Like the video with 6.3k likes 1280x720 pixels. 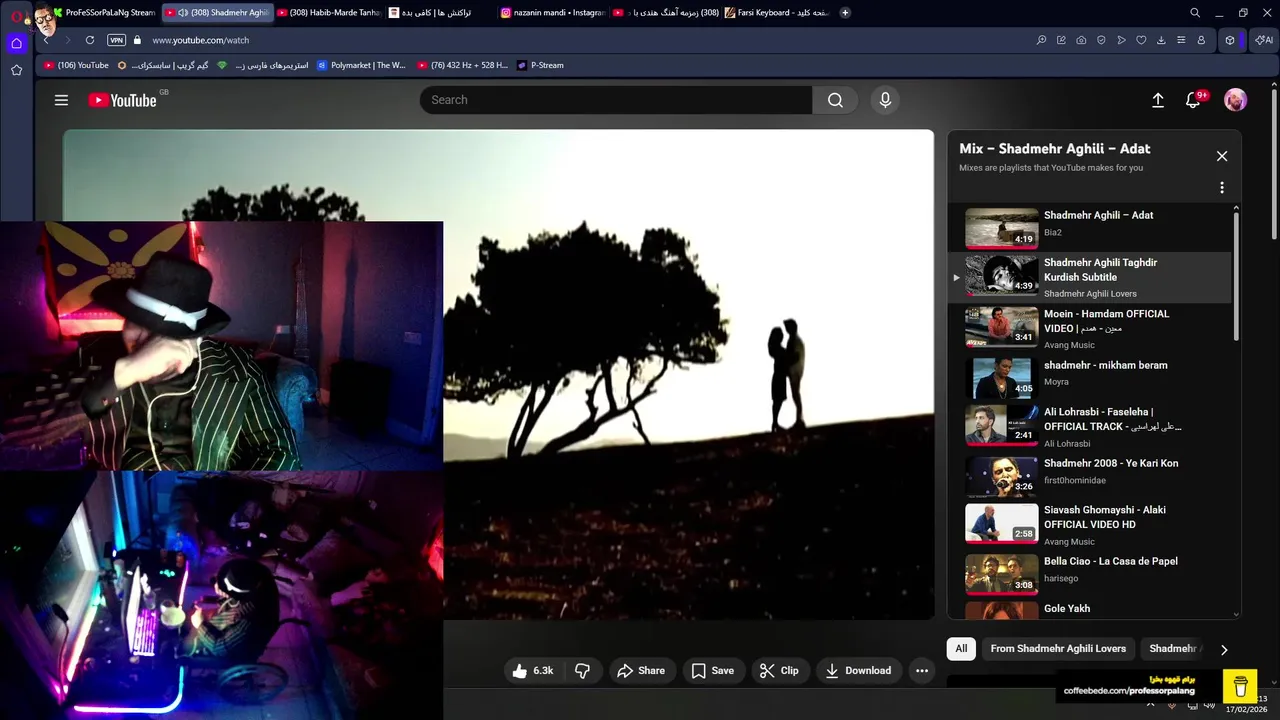[x=533, y=671]
